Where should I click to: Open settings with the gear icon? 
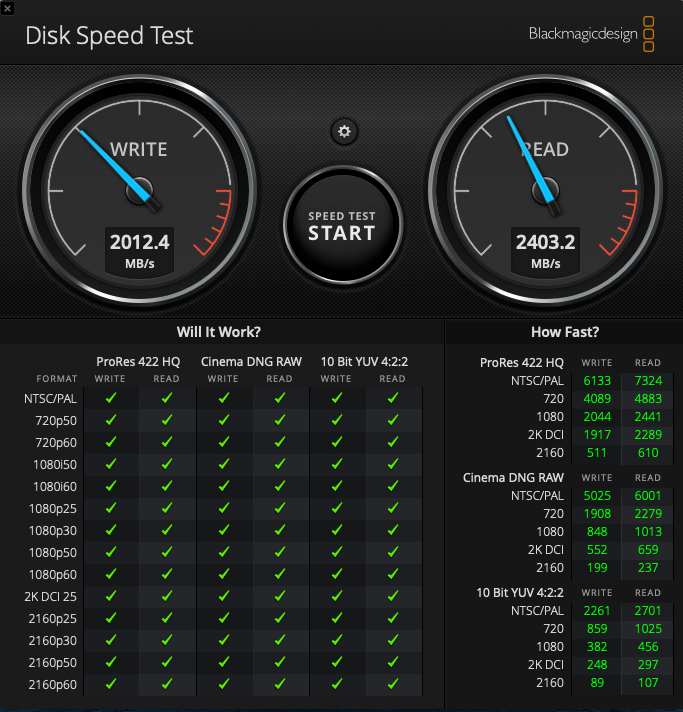click(344, 132)
